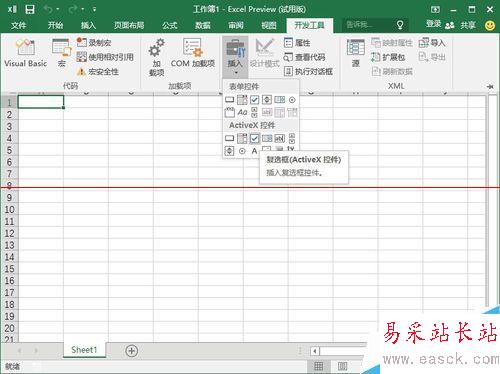Select the ActiveX Label (A) icon
Viewport: 500px width, 374px height.
254,151
